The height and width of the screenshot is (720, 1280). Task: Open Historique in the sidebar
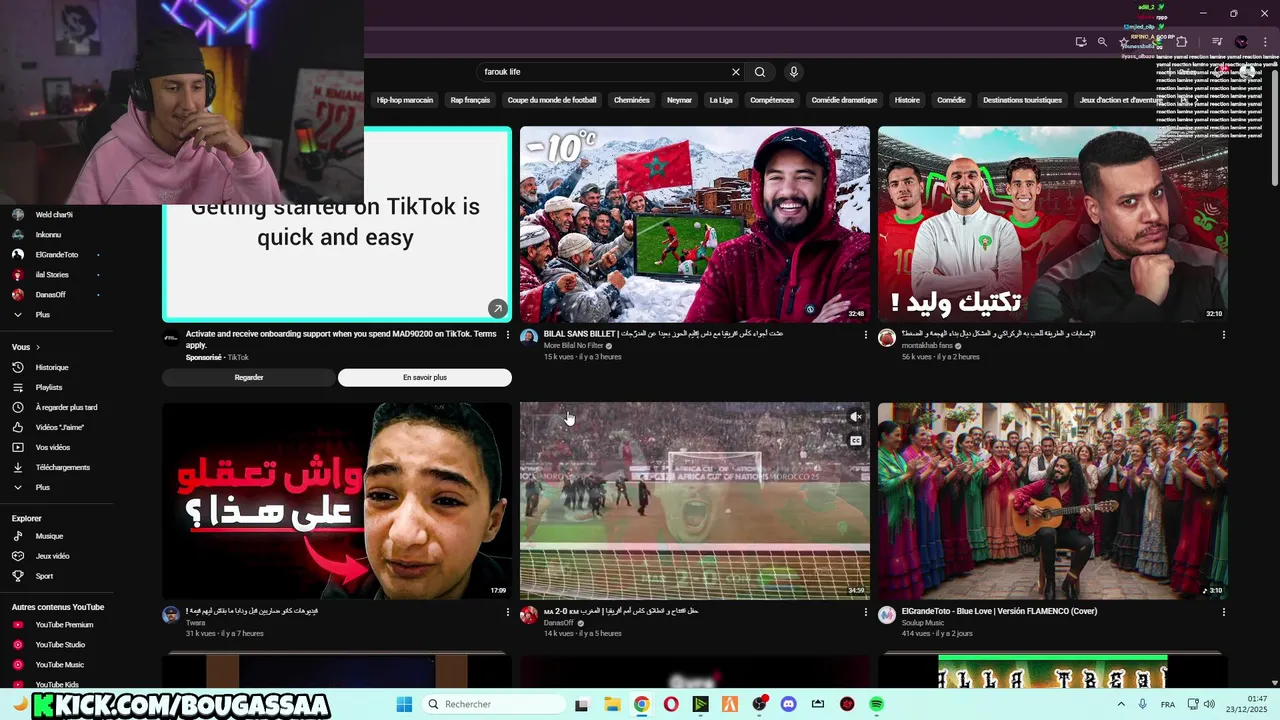click(52, 367)
